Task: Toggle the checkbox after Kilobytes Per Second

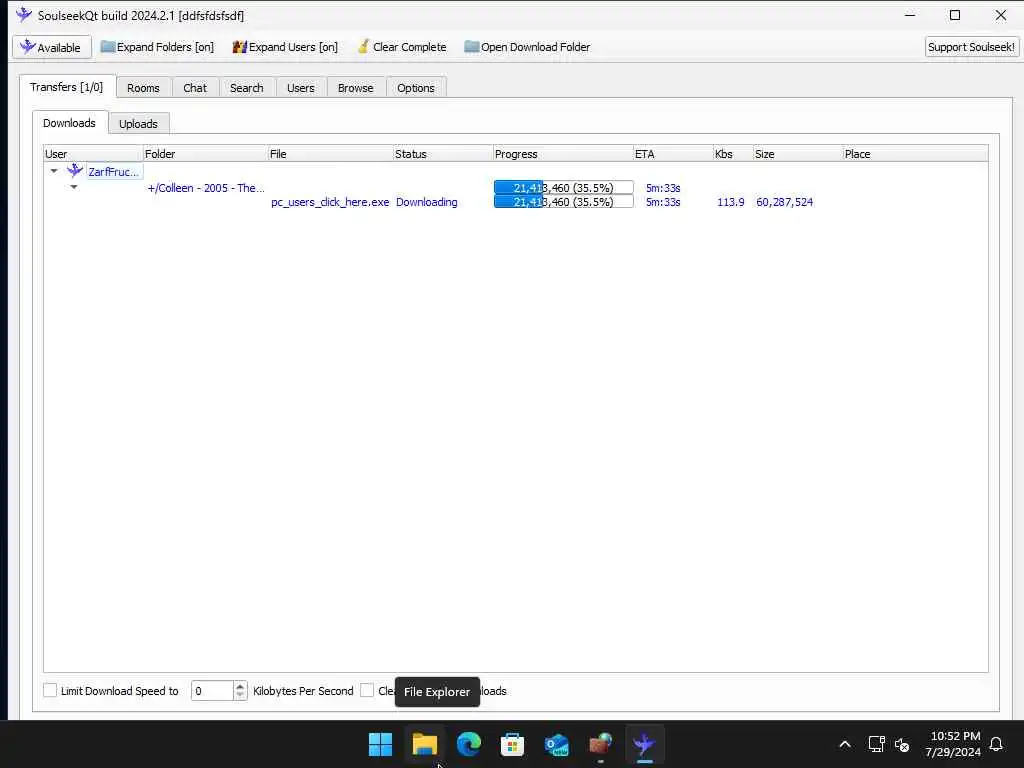Action: pyautogui.click(x=367, y=690)
